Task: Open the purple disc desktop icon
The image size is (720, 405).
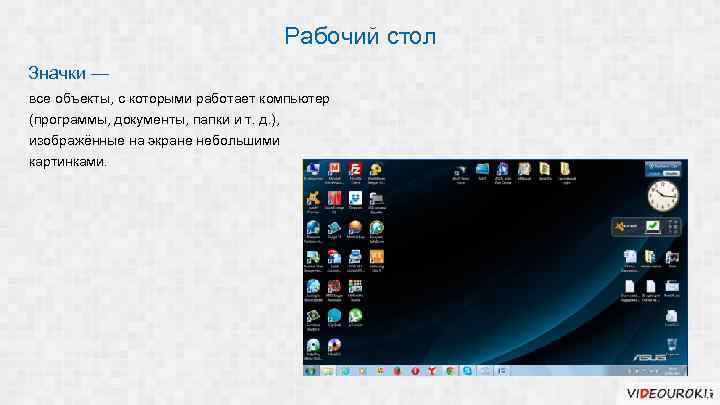Action: 334,347
